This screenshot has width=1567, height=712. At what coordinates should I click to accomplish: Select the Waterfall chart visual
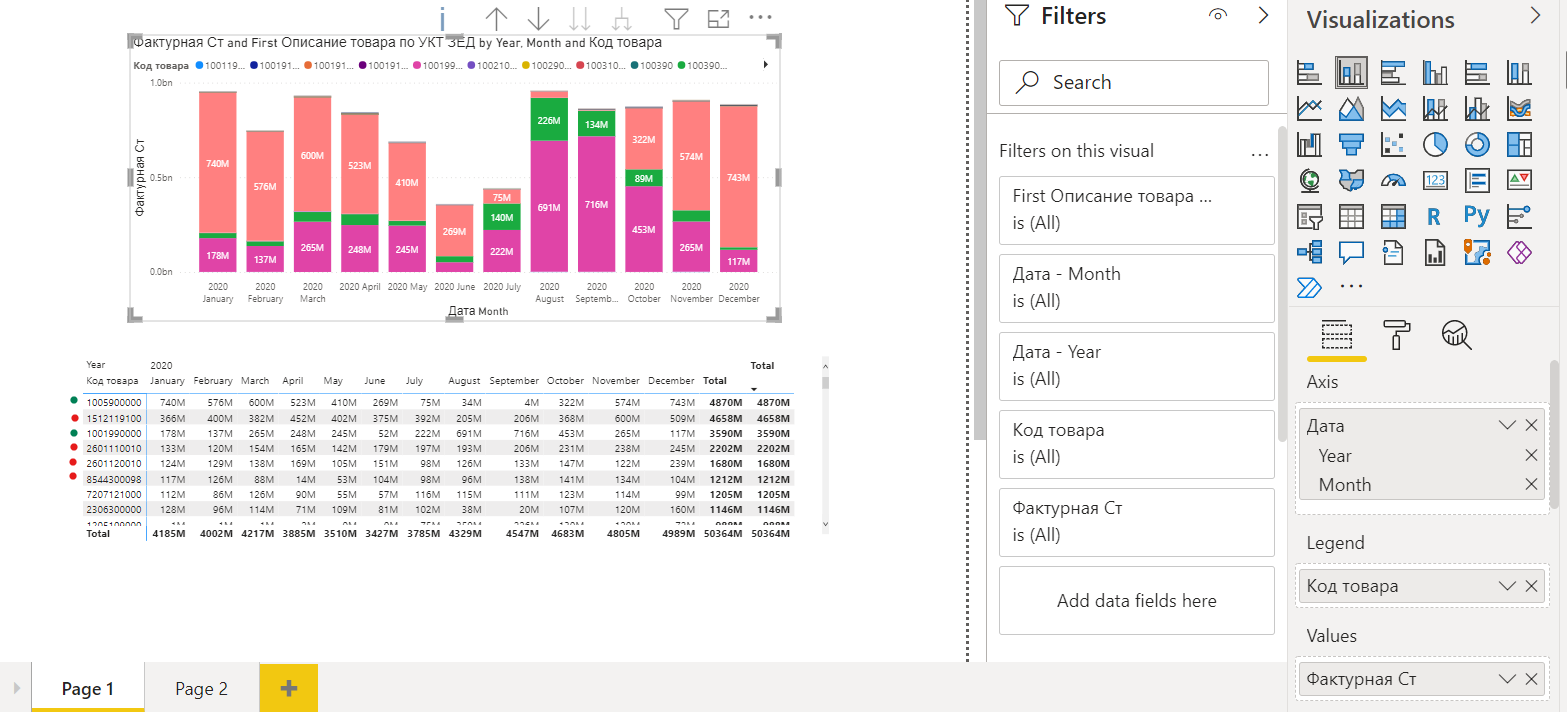[1309, 144]
